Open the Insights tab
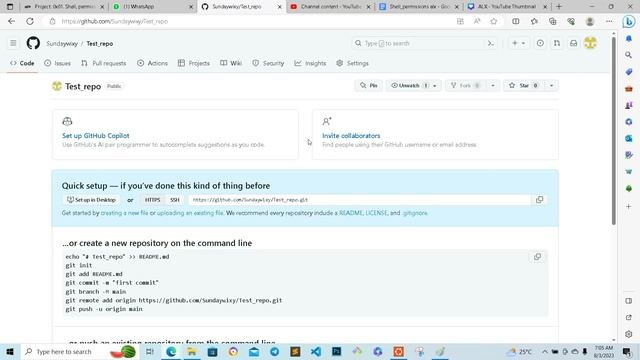The height and width of the screenshot is (360, 640). click(310, 63)
